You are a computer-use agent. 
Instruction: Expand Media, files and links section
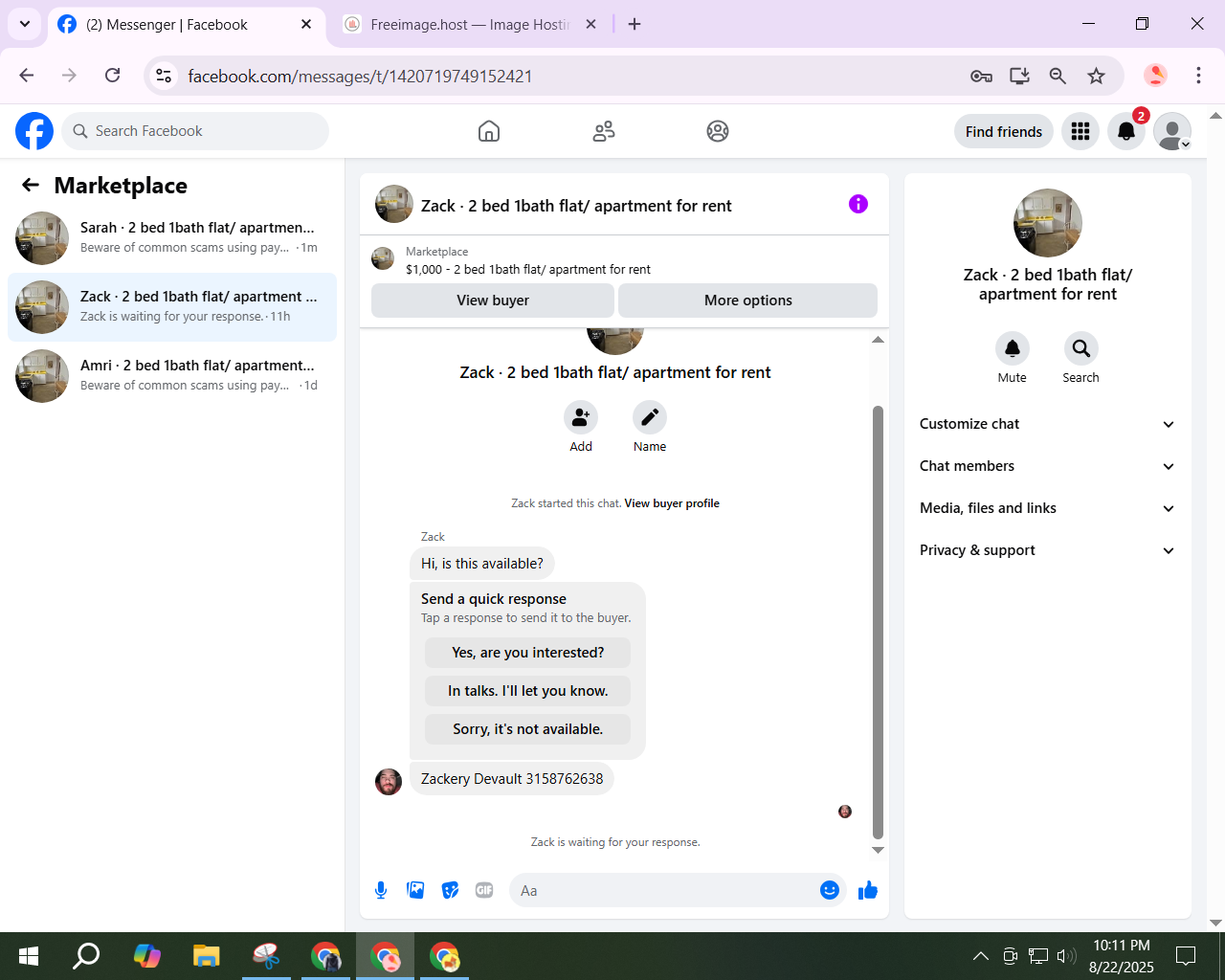[1048, 508]
